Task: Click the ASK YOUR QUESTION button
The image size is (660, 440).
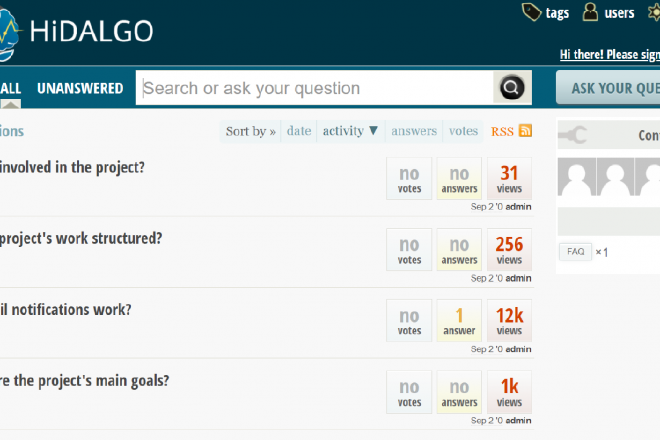Action: click(610, 88)
